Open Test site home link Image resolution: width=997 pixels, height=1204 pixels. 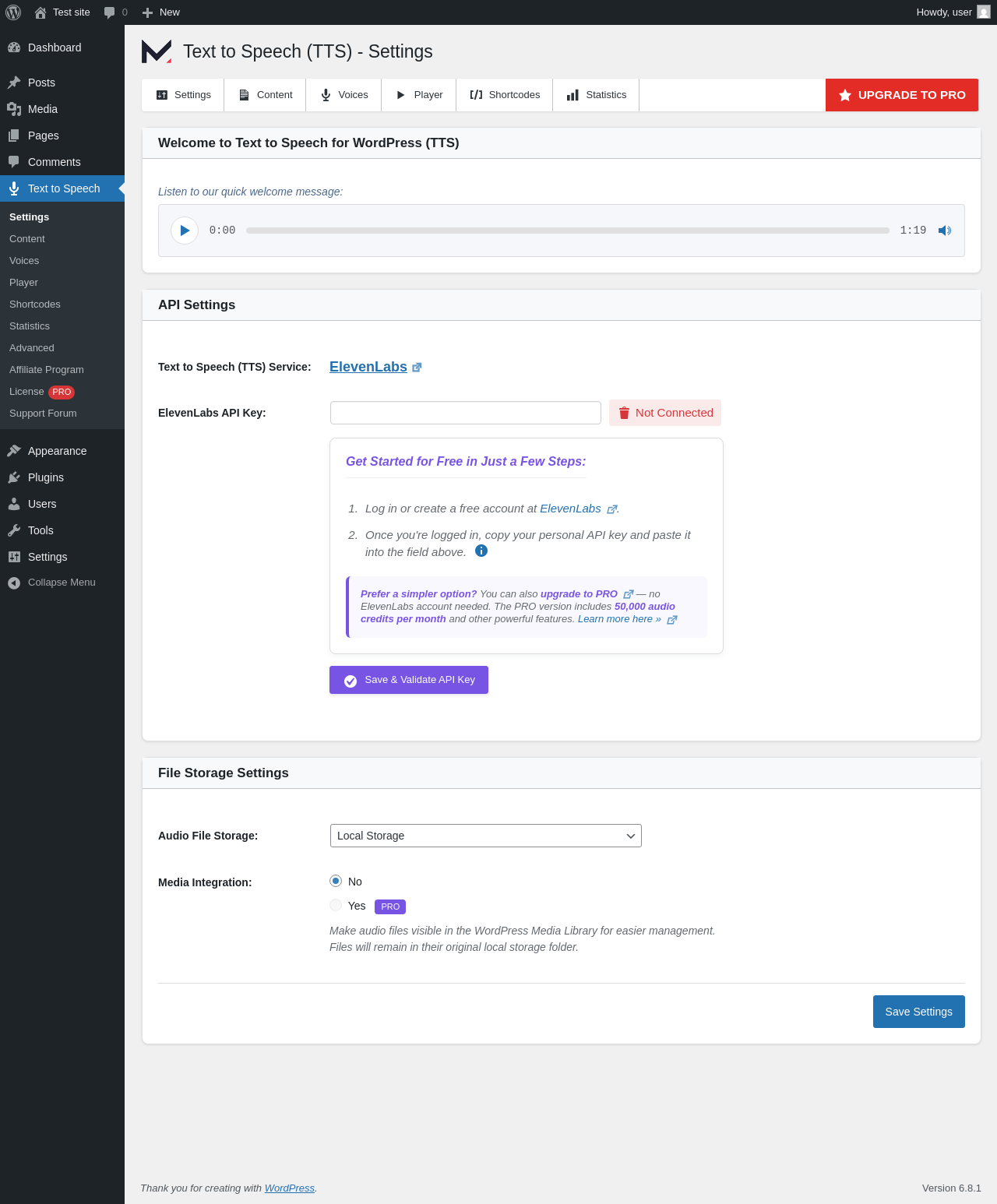62,12
